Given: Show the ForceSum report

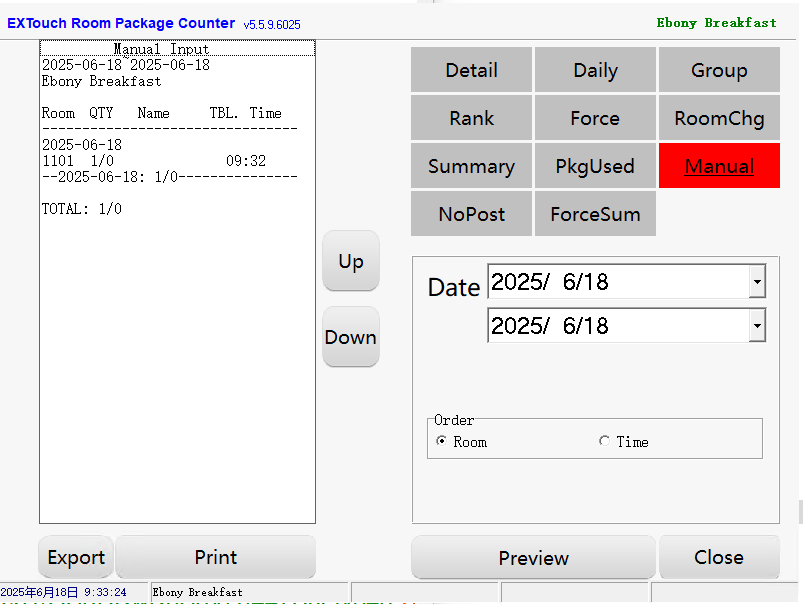Looking at the screenshot, I should pos(595,214).
